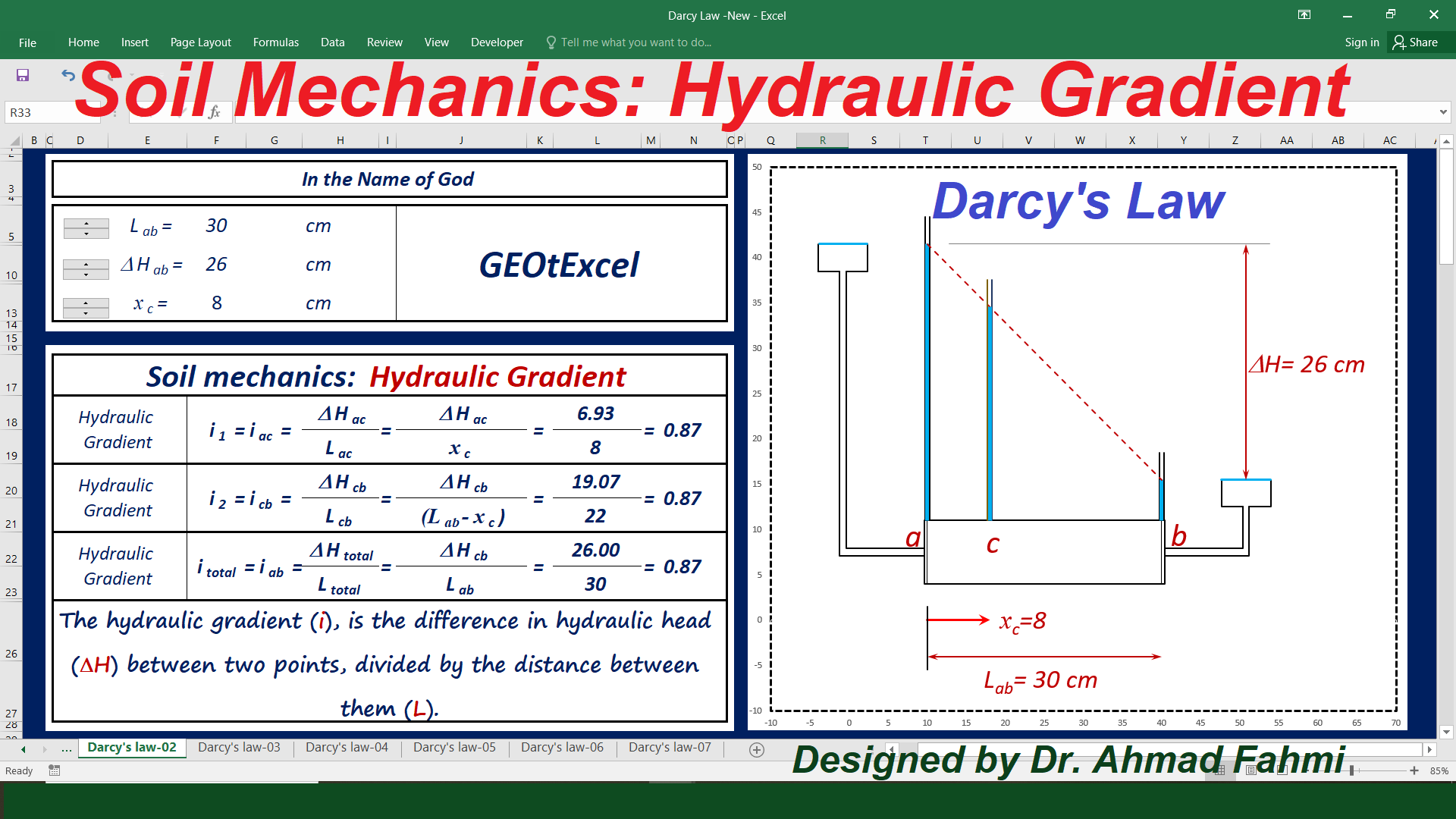Click the ΔH ab value 26 cell
The height and width of the screenshot is (819, 1456).
pos(217,264)
